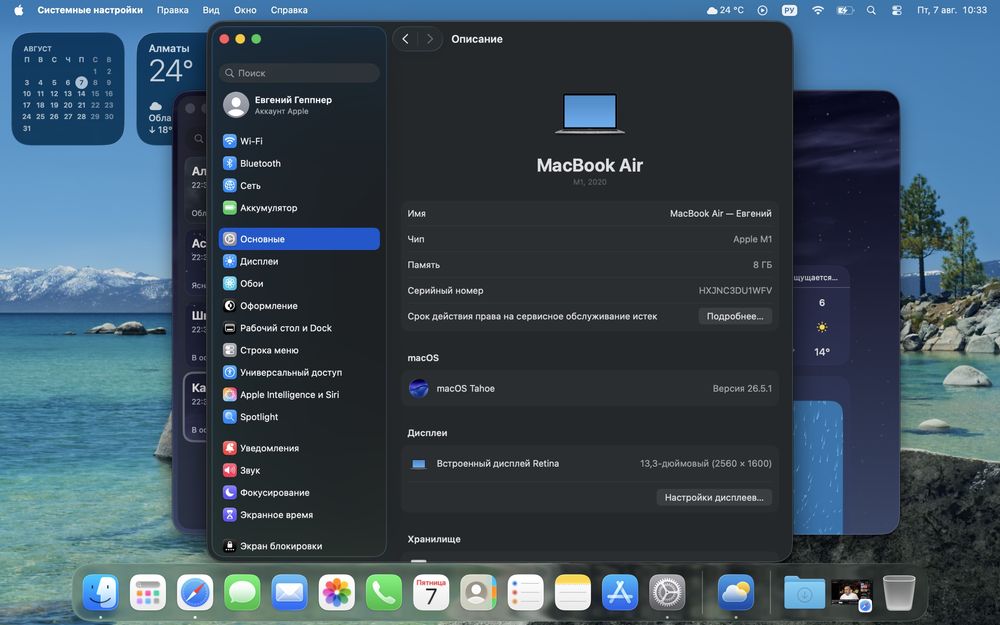Click Настройки дисплеев... button
Screen dimensions: 1000x625
pyautogui.click(x=714, y=497)
